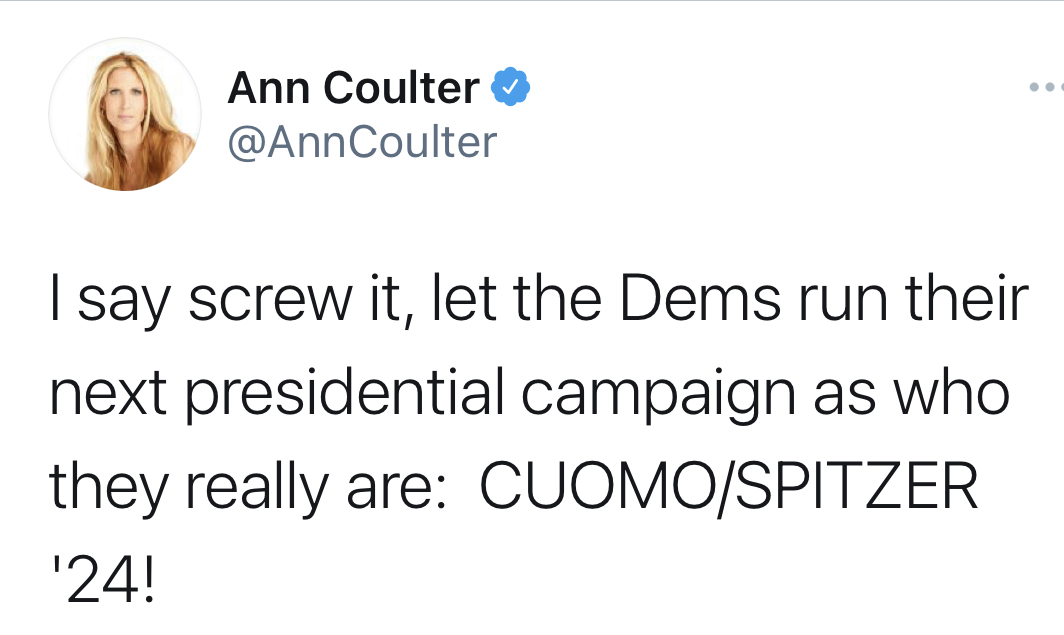Click the word 'screw' in tweet text
1064x635 pixels.
click(271, 301)
